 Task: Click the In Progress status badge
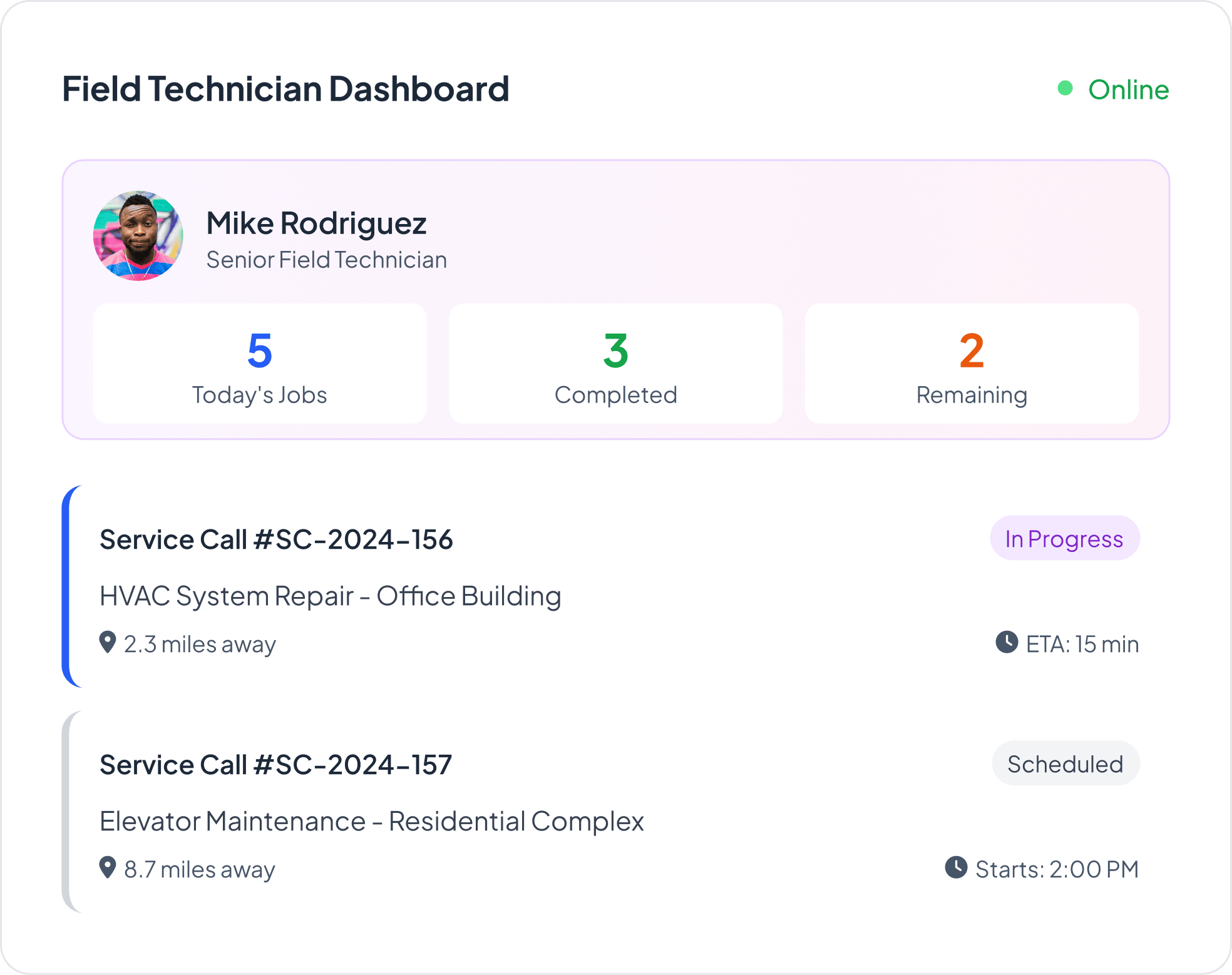click(x=1064, y=538)
